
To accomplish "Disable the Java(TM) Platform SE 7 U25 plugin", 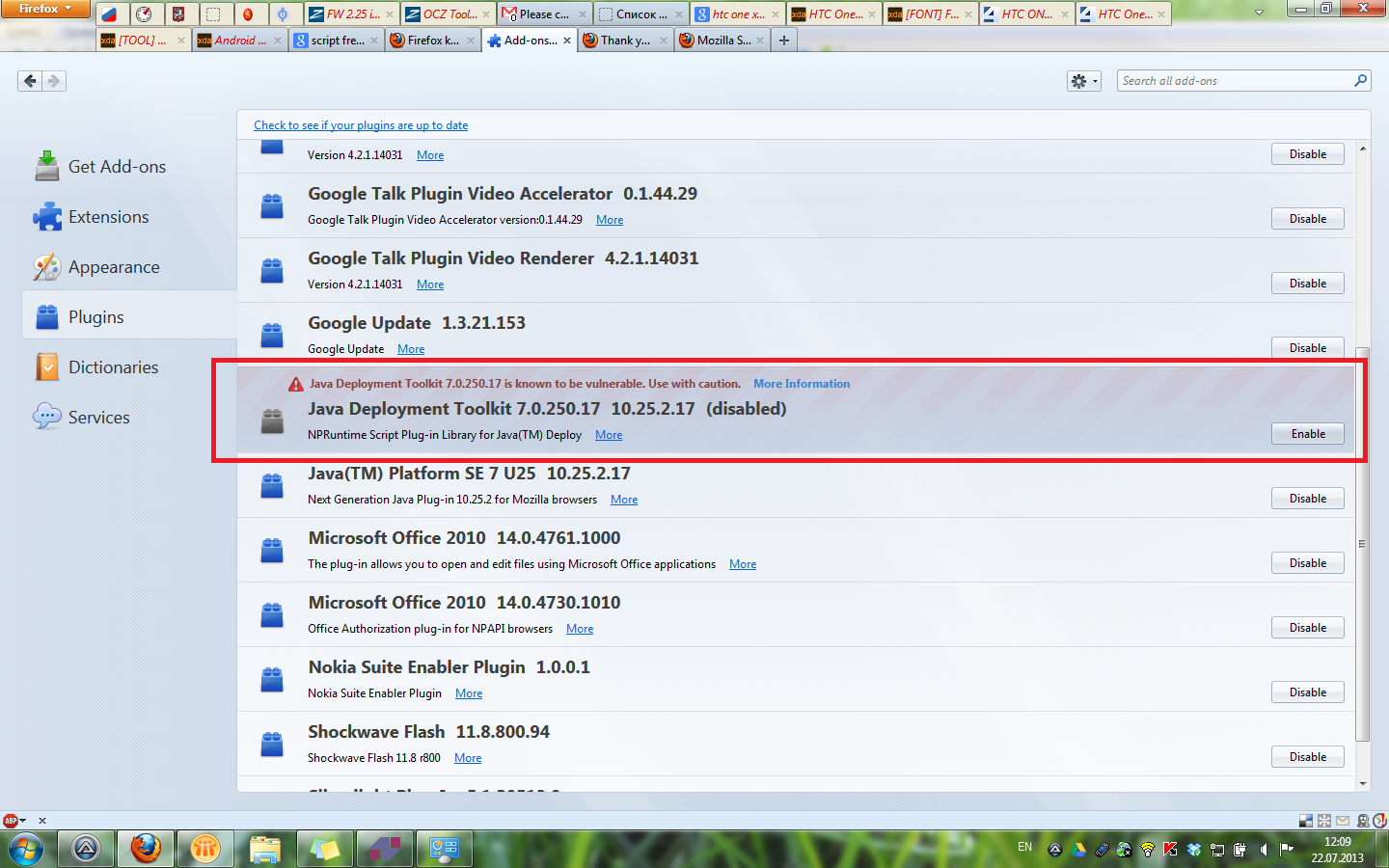I will [1308, 499].
